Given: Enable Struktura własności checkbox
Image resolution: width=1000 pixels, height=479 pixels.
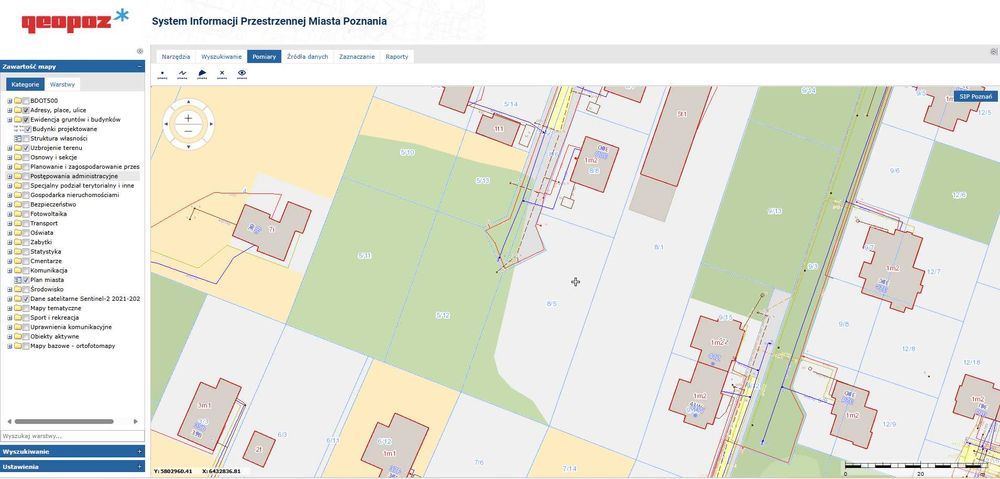Looking at the screenshot, I should tap(28, 138).
